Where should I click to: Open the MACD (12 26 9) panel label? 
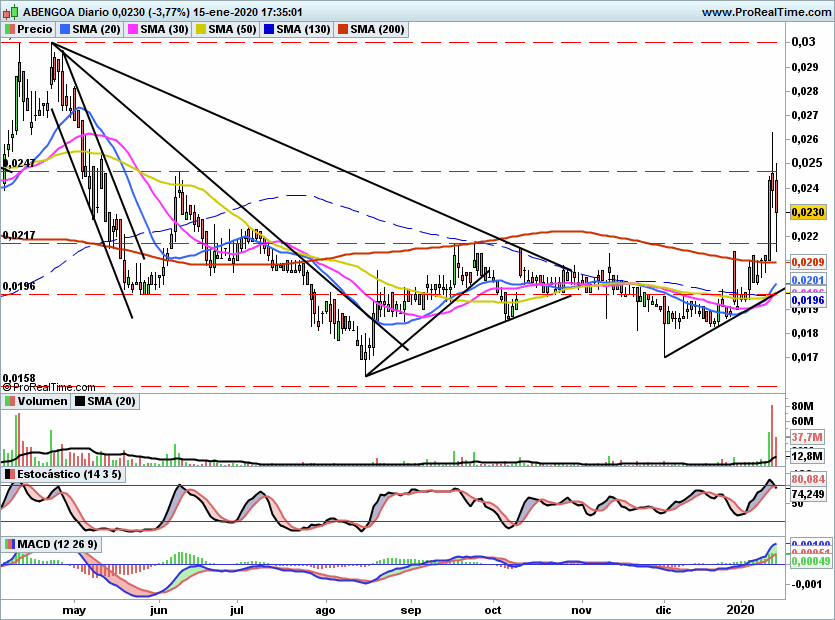click(58, 544)
